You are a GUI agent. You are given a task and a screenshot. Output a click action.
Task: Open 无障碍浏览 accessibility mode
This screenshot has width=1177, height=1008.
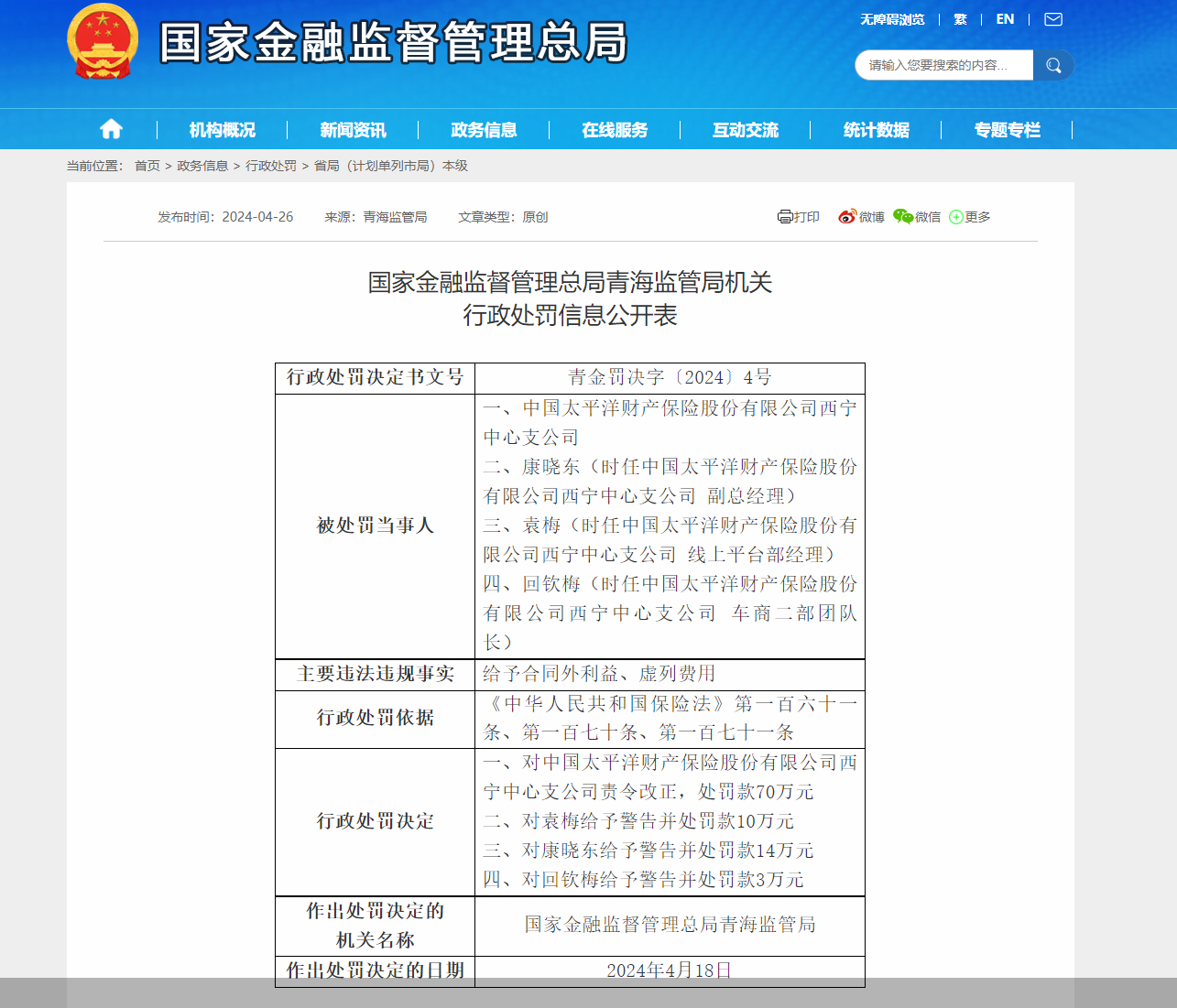click(892, 18)
